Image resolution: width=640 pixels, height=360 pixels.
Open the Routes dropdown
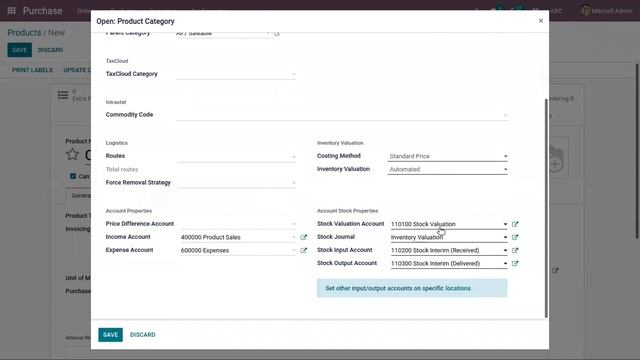tap(236, 156)
